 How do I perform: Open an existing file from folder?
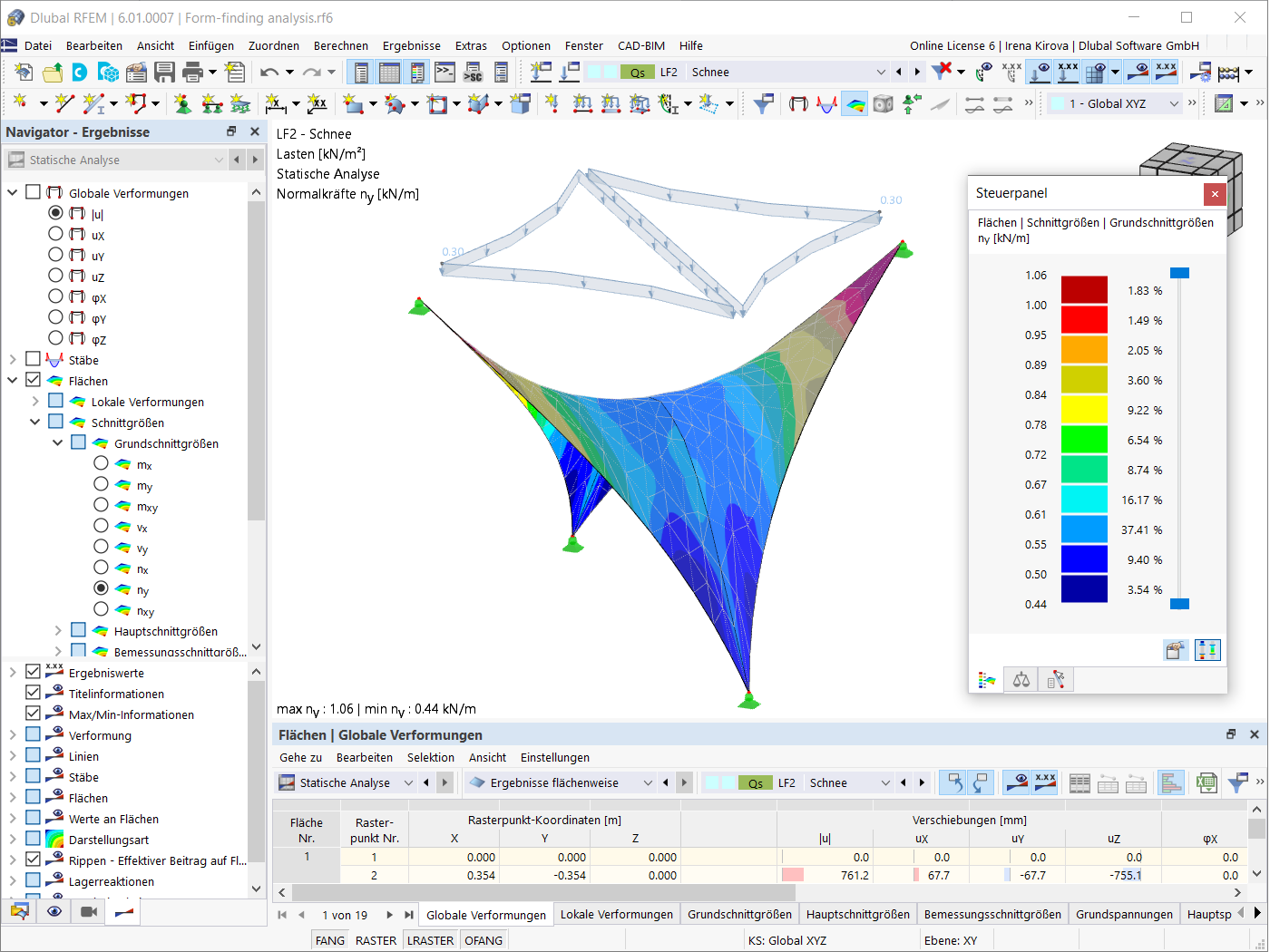tap(53, 73)
